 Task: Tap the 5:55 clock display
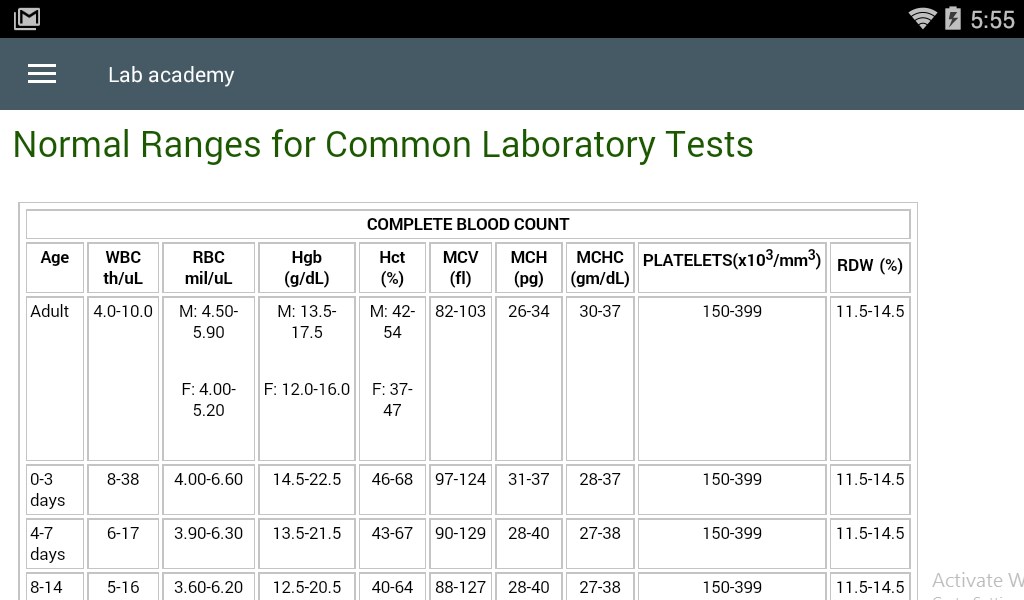(992, 20)
